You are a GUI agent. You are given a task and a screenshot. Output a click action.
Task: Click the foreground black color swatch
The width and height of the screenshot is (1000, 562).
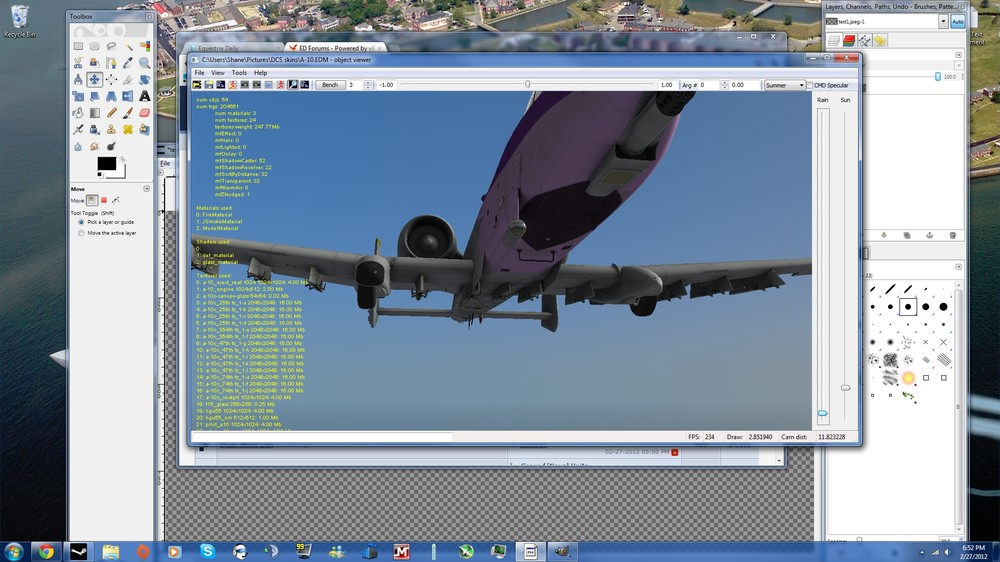pyautogui.click(x=107, y=163)
